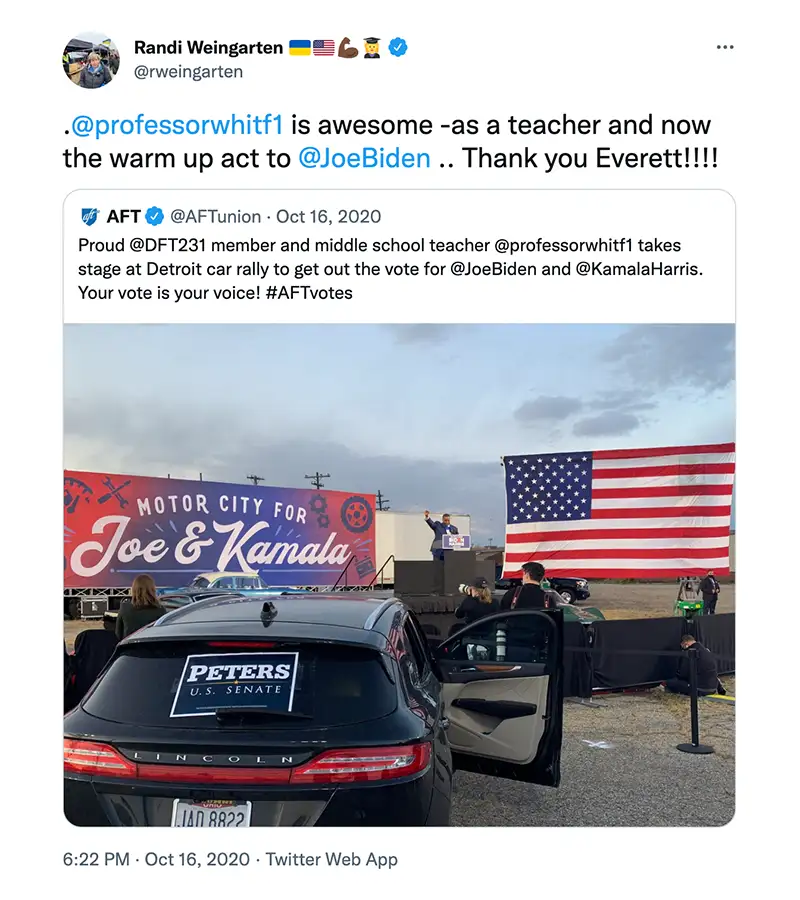Click the AFT account name in quoted tweet
Viewport: 800px width, 900px height.
tap(123, 216)
